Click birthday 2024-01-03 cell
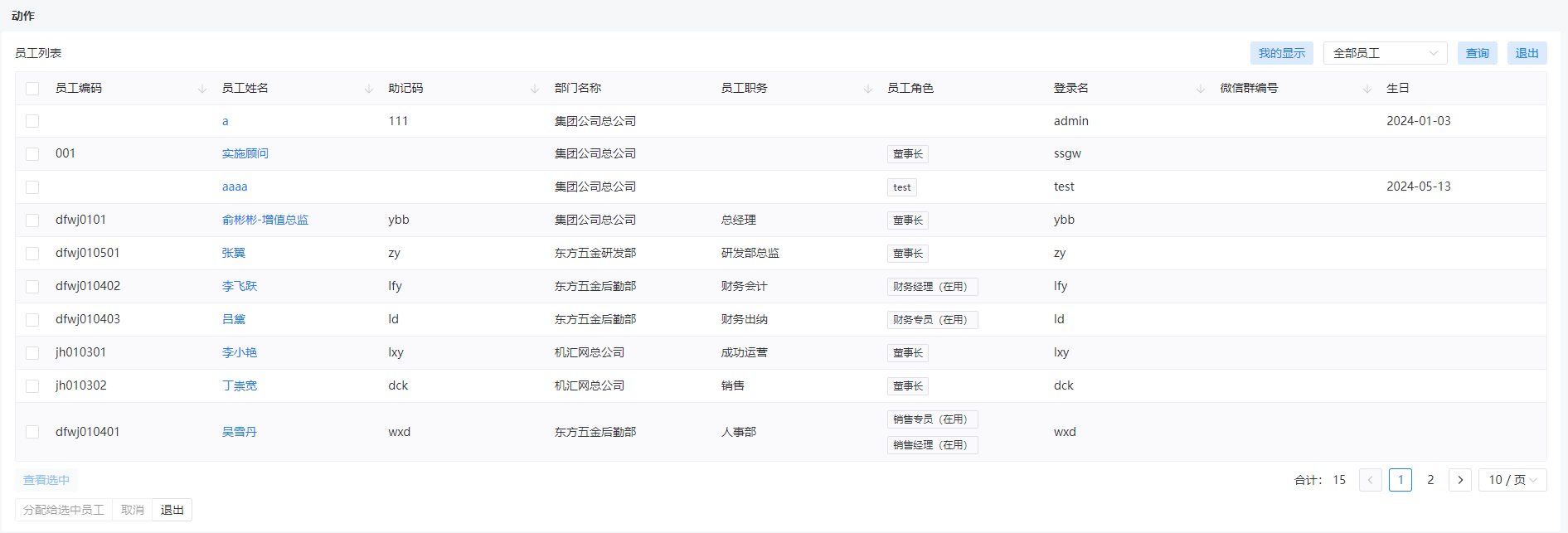This screenshot has width=1568, height=533. (x=1419, y=121)
